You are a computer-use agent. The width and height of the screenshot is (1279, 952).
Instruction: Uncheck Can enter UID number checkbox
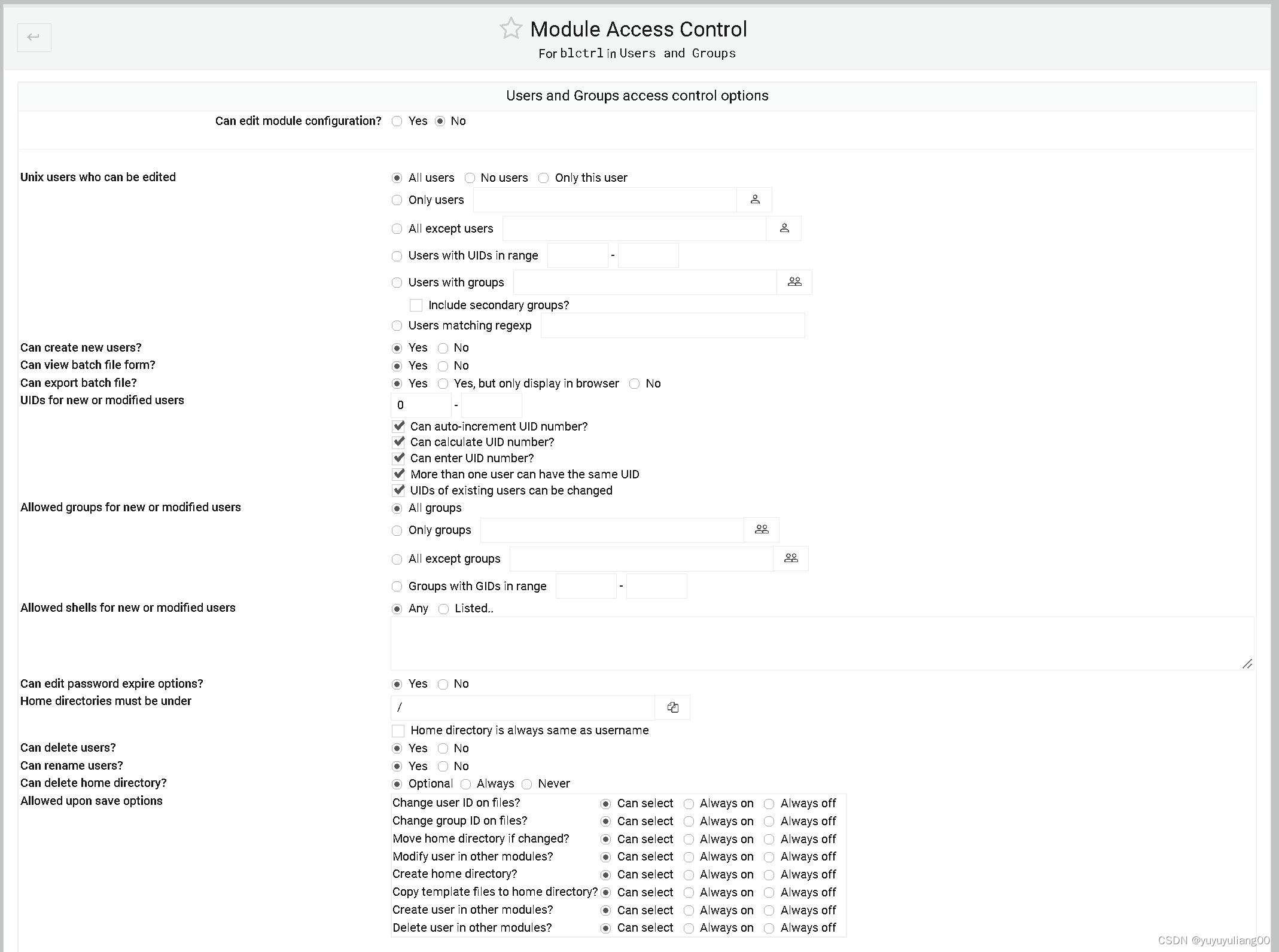coord(399,458)
